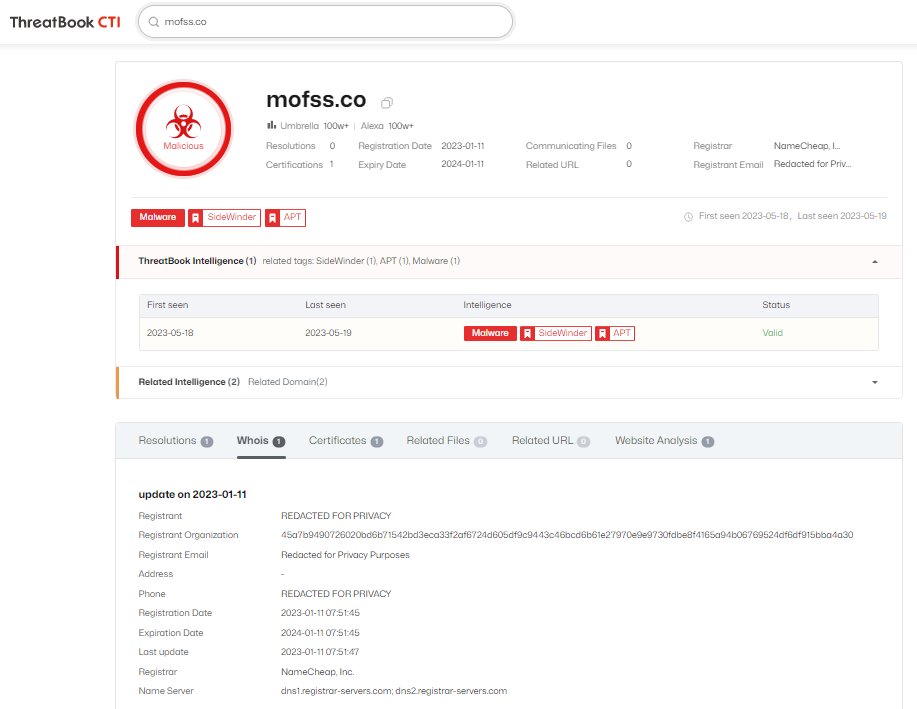
Task: Open the SideWinder tag under the domain header
Action: pos(225,217)
